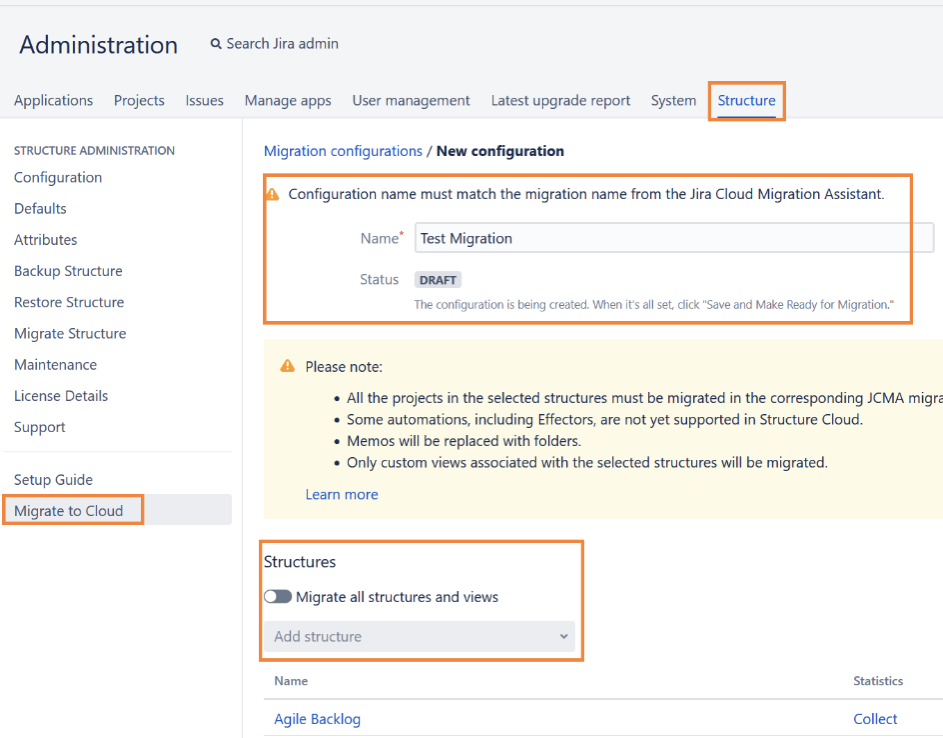
Task: Open the Latest upgrade report section
Action: 560,100
